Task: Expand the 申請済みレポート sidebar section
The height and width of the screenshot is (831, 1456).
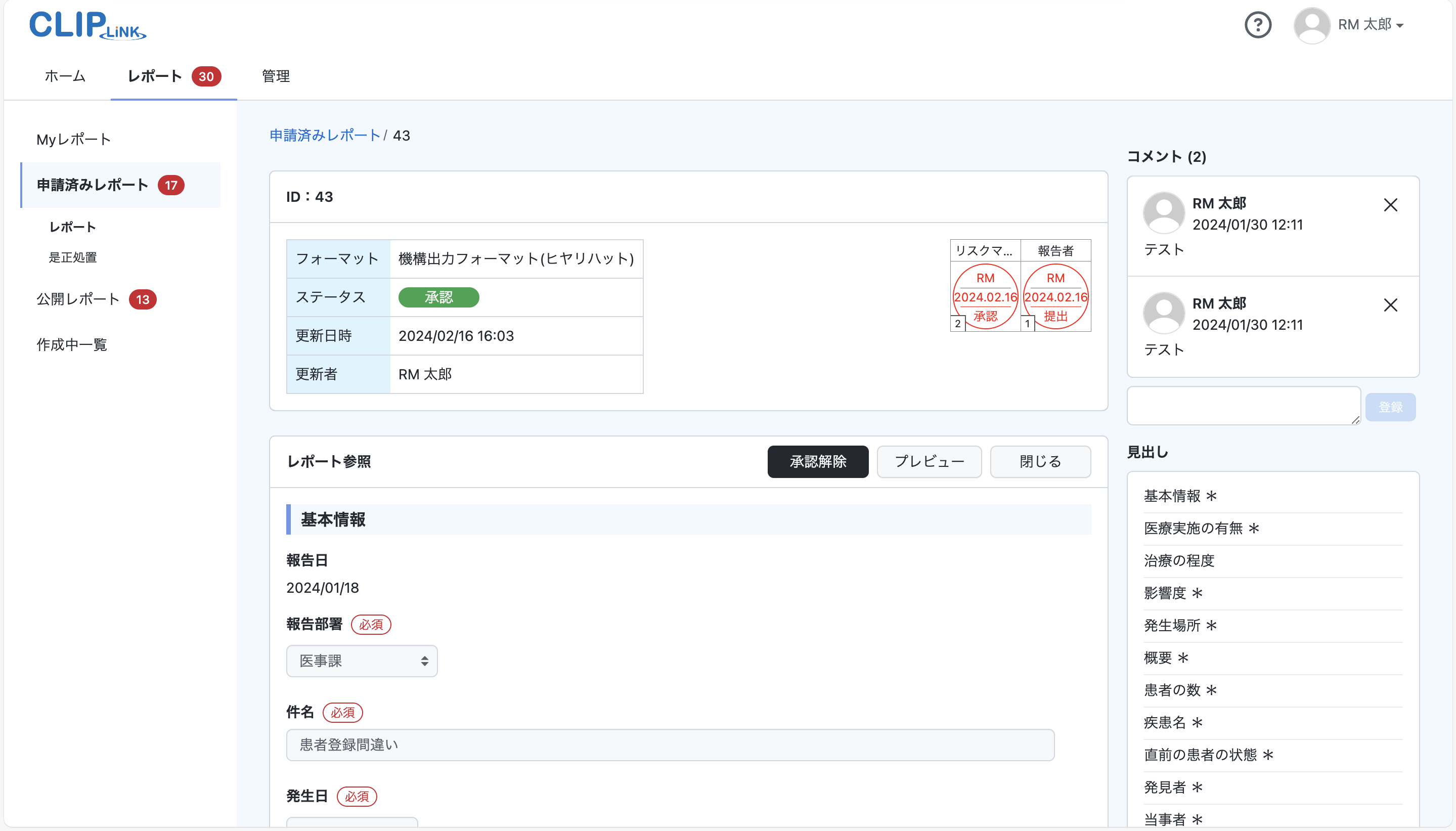Action: point(92,184)
